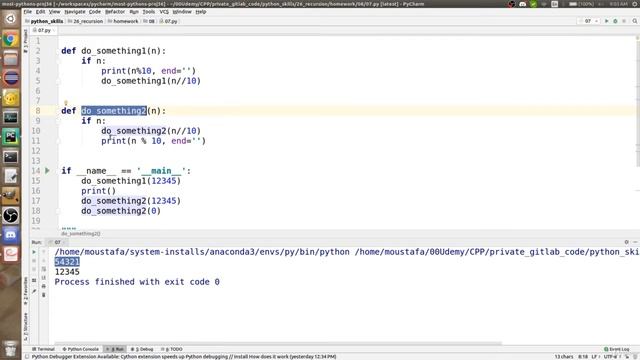Open the Navigate menu
Image resolution: width=640 pixels, height=360 pixels.
[x=75, y=11]
